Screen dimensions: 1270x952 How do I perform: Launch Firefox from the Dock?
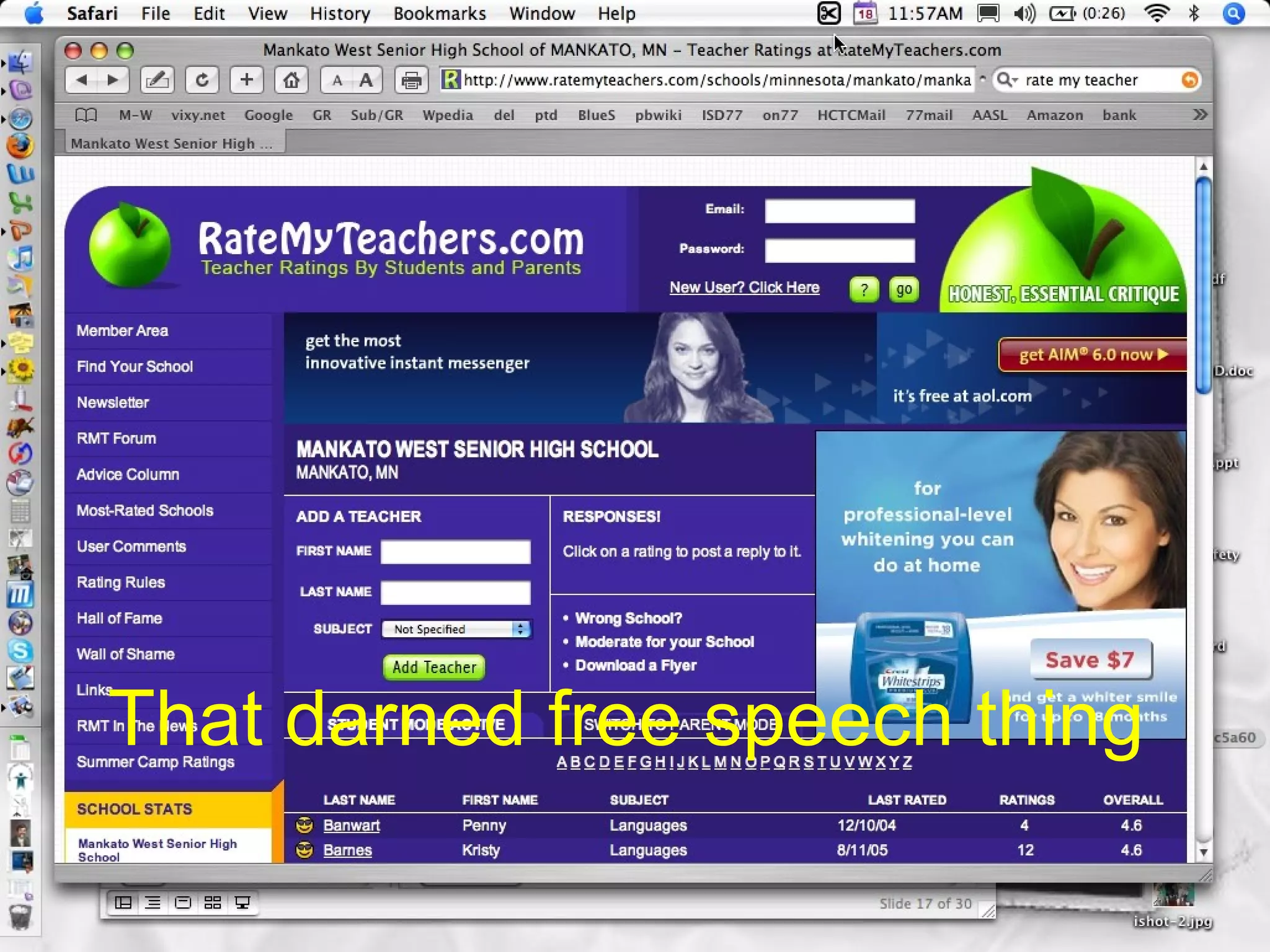coord(20,146)
